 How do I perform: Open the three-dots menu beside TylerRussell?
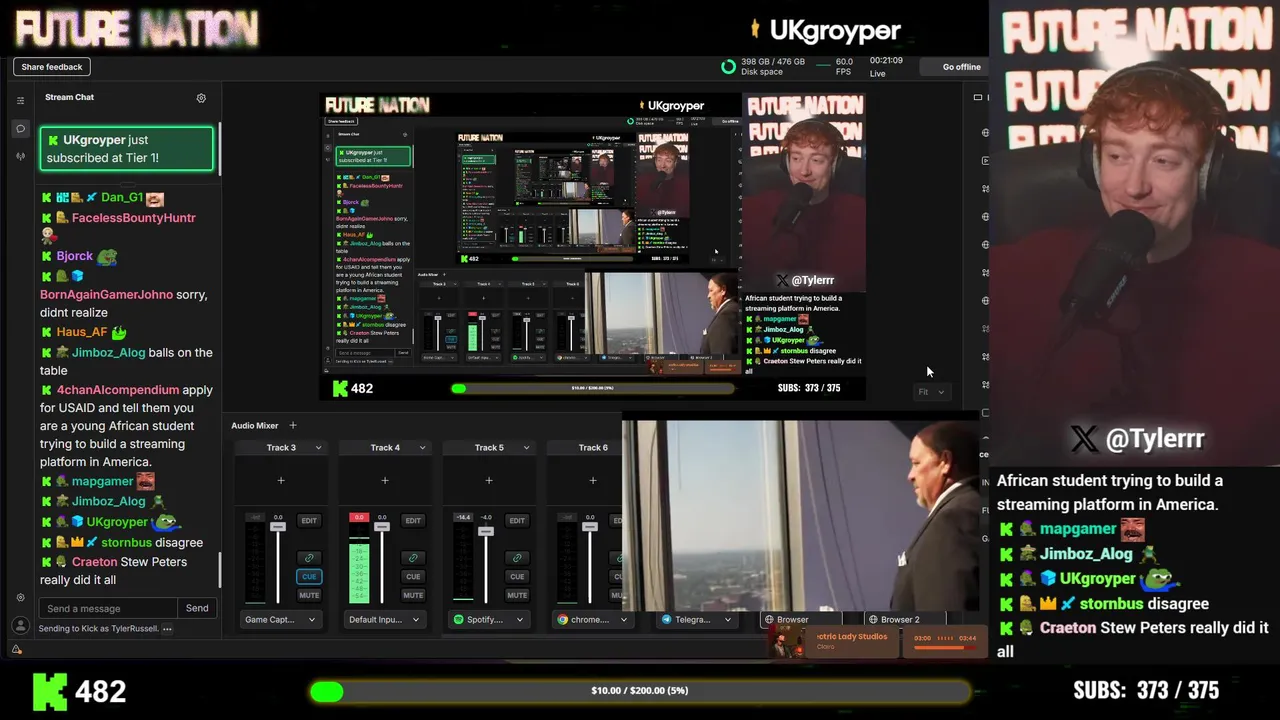167,629
